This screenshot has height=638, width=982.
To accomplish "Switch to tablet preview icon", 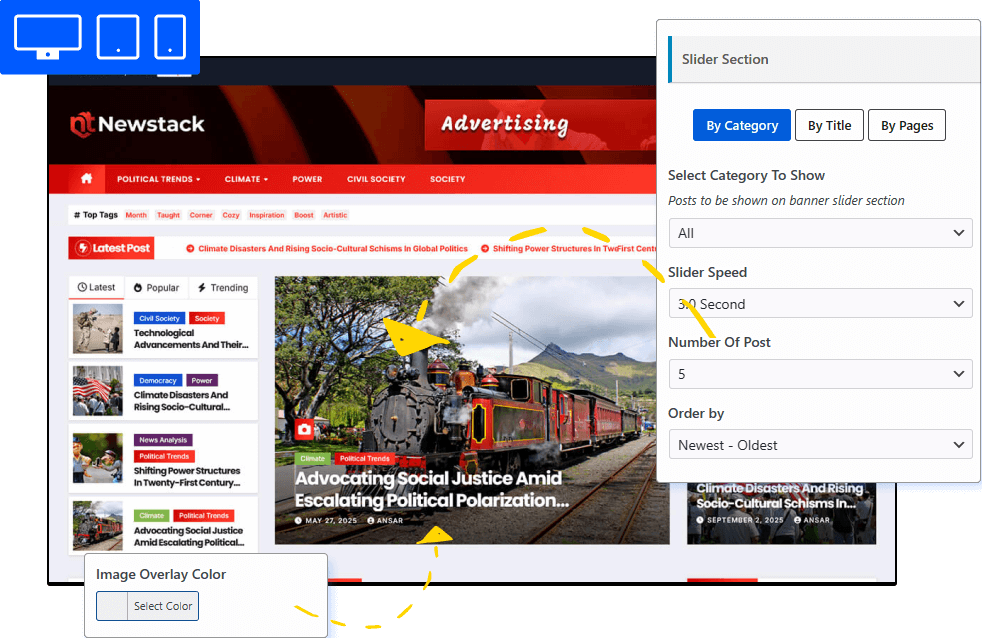I will [x=118, y=37].
